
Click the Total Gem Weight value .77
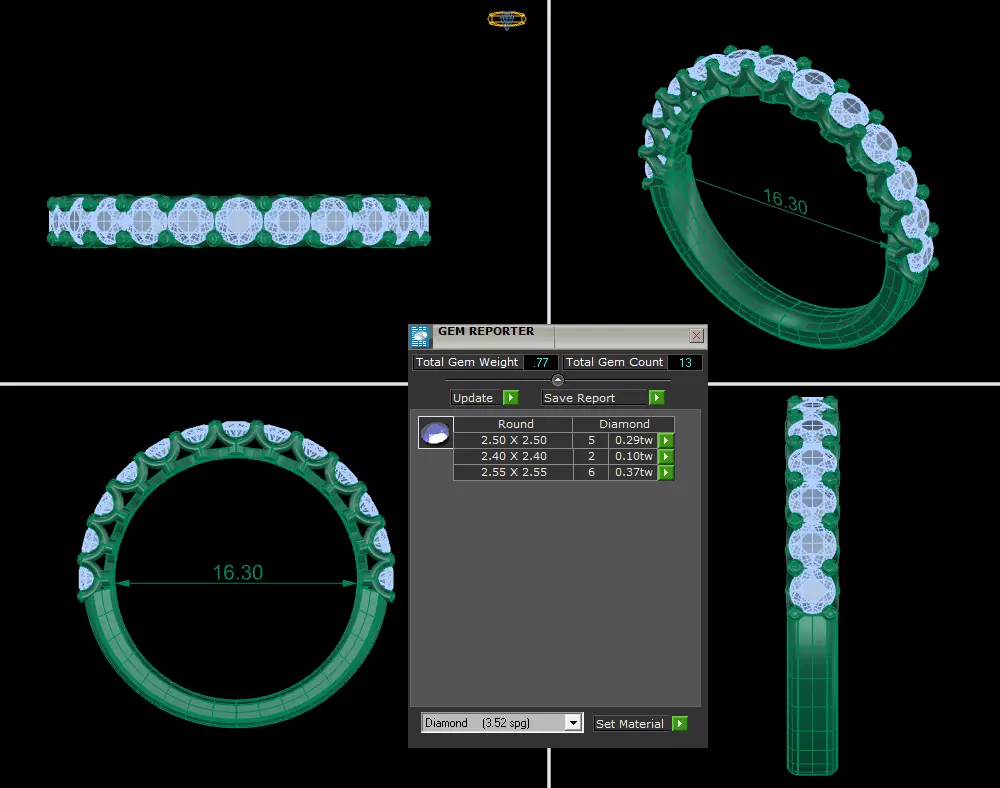pyautogui.click(x=541, y=362)
